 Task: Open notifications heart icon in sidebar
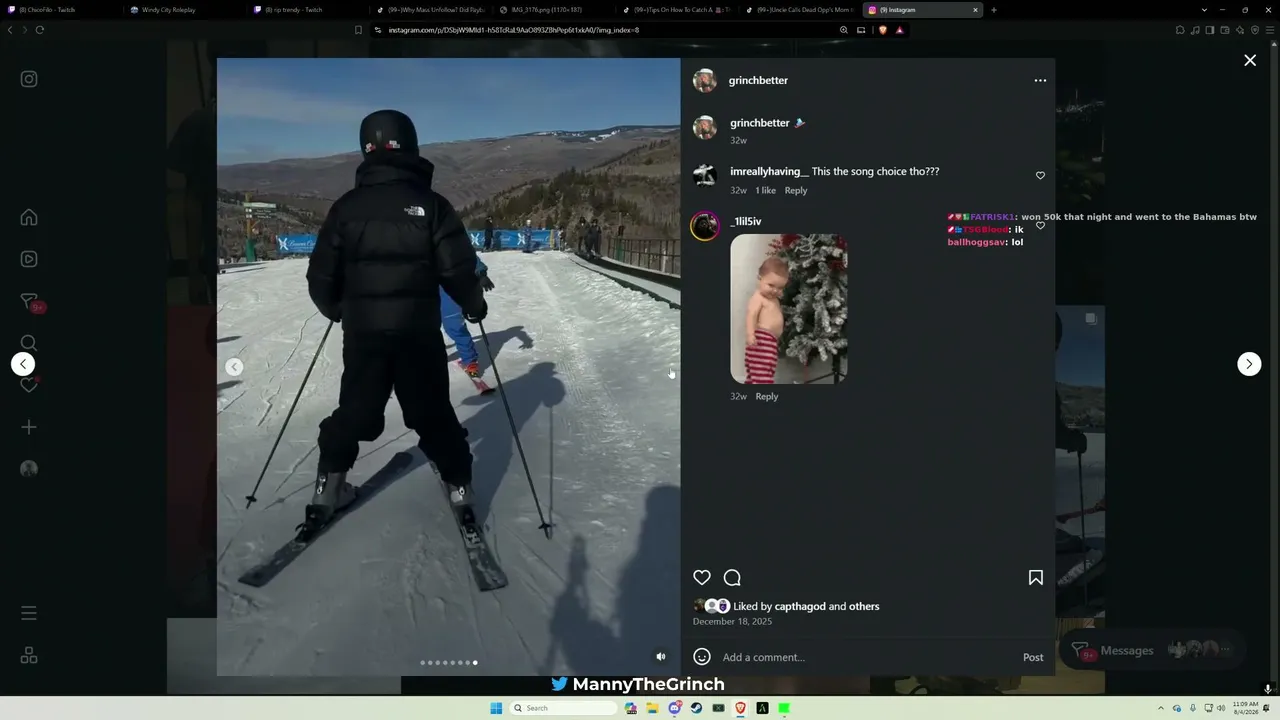[x=29, y=385]
